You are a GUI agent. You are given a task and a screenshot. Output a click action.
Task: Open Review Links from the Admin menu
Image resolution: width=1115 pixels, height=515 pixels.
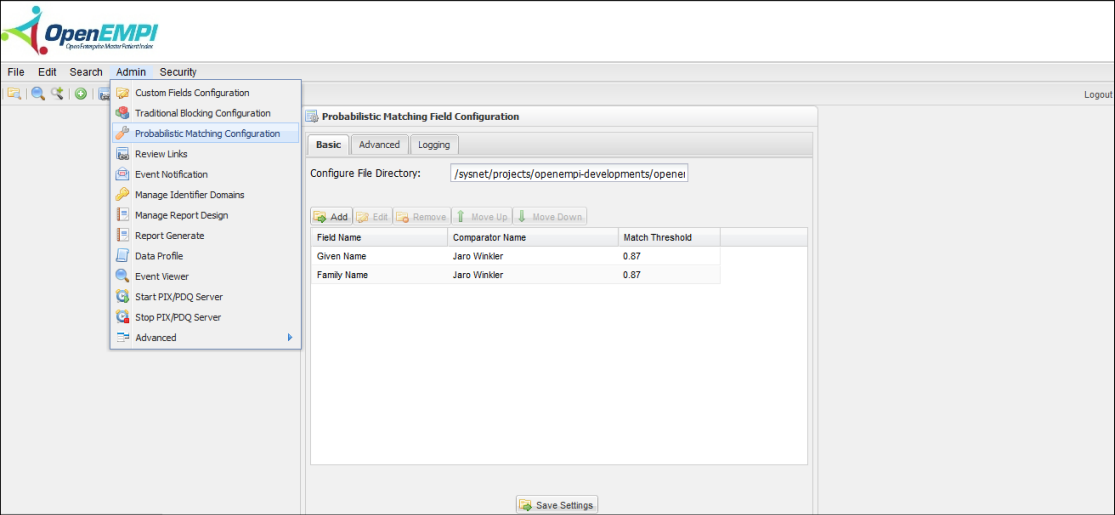coord(206,154)
